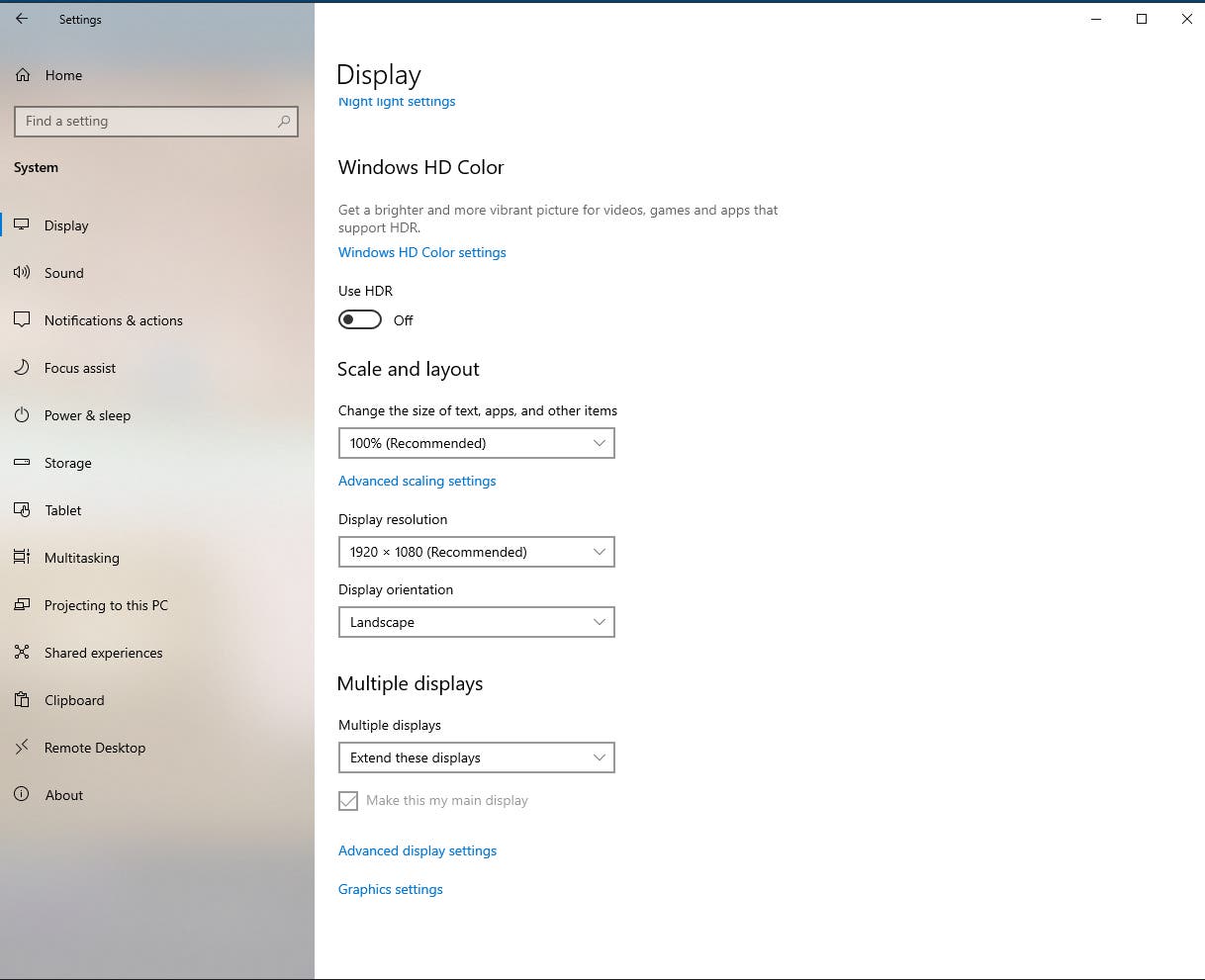Click the Find a setting search box

[156, 122]
